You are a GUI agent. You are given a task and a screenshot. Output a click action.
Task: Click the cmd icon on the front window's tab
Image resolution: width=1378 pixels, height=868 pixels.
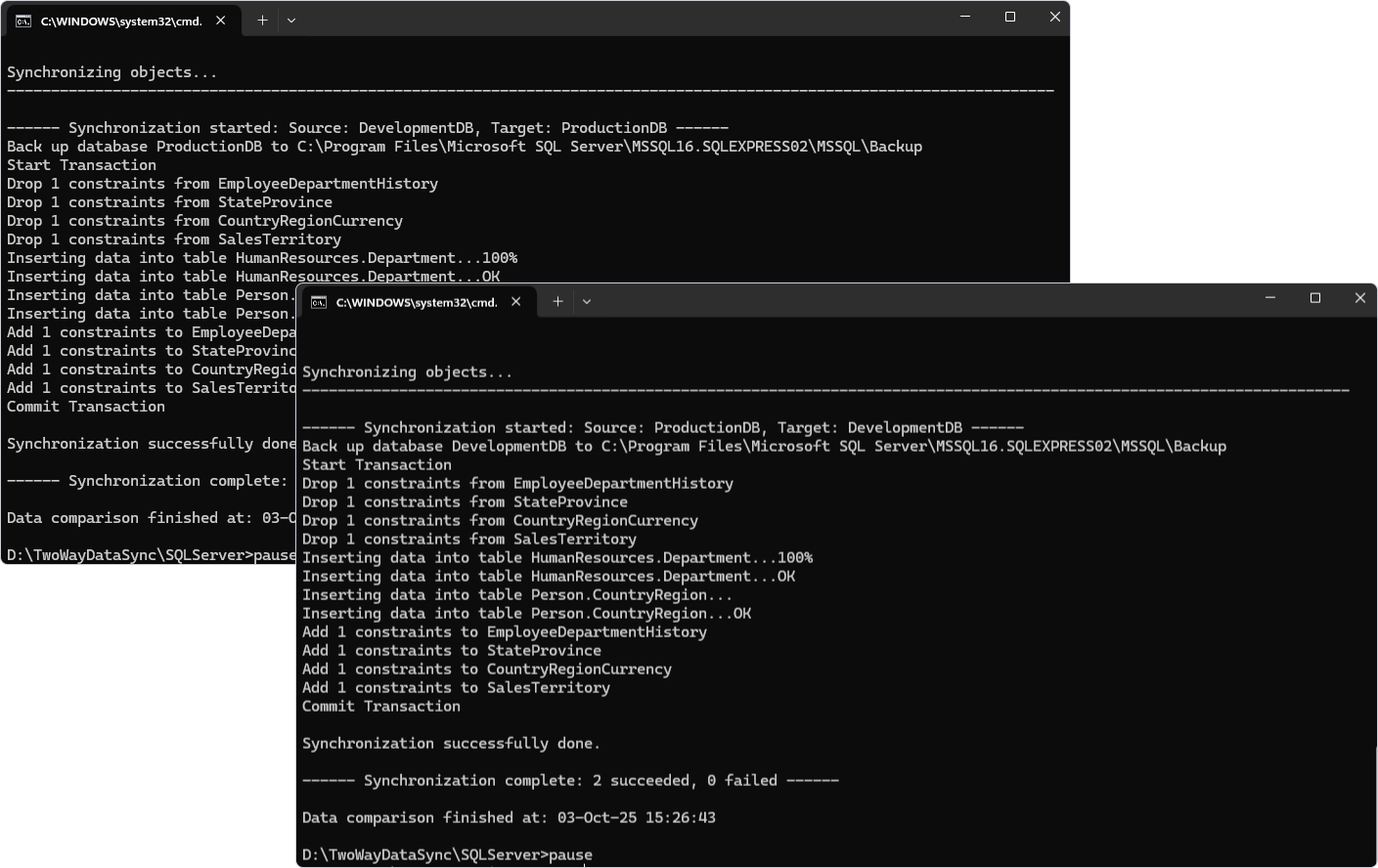(x=317, y=302)
